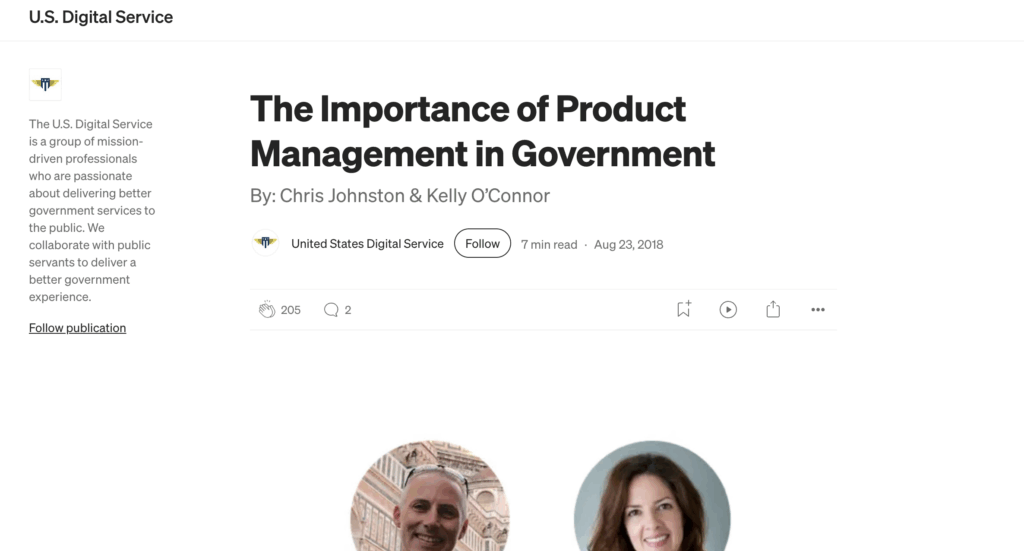Viewport: 1024px width, 551px height.
Task: Click the right circular author photo
Action: tap(652, 496)
